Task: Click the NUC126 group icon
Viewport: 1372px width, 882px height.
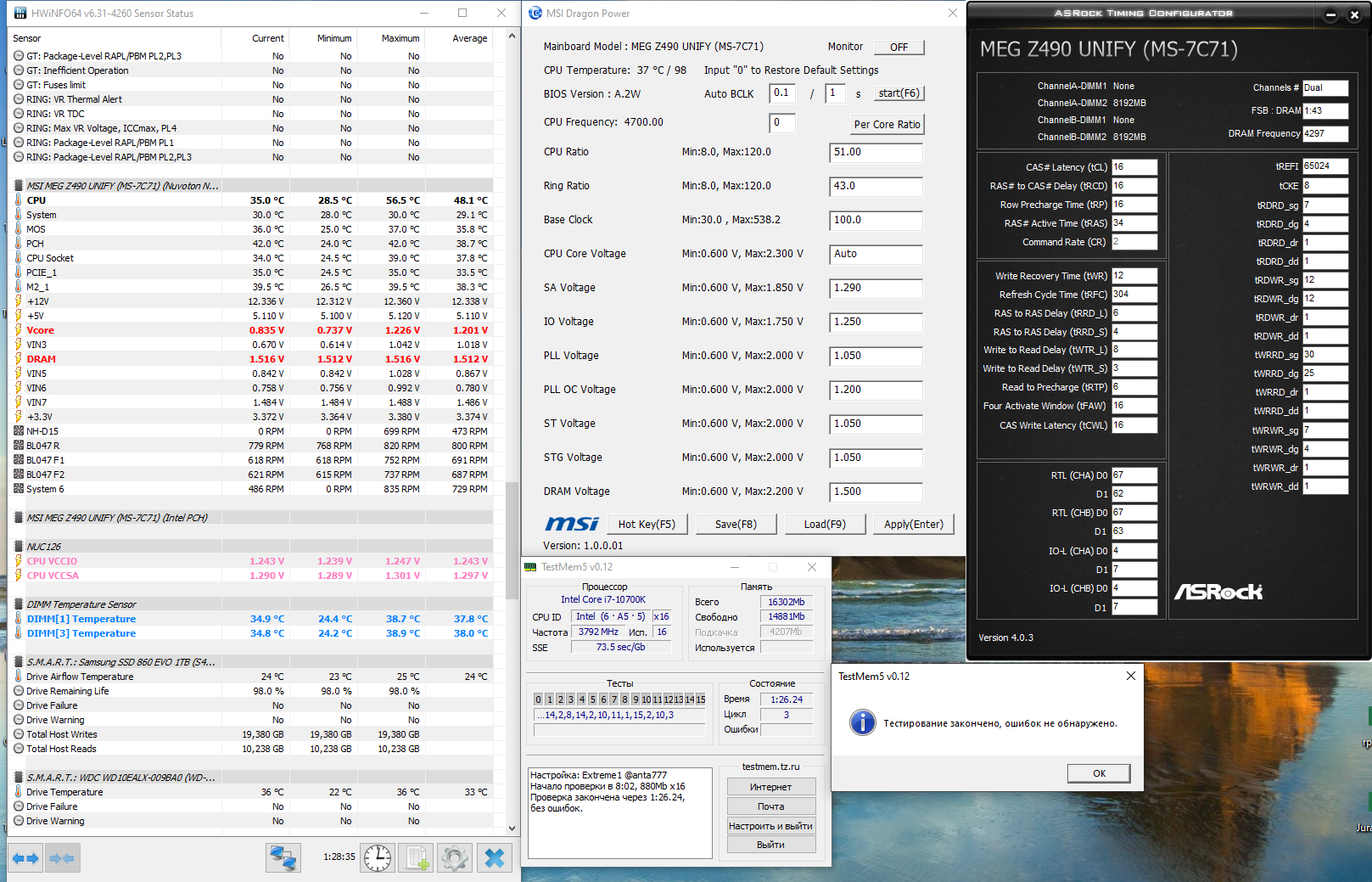Action: click(x=19, y=547)
